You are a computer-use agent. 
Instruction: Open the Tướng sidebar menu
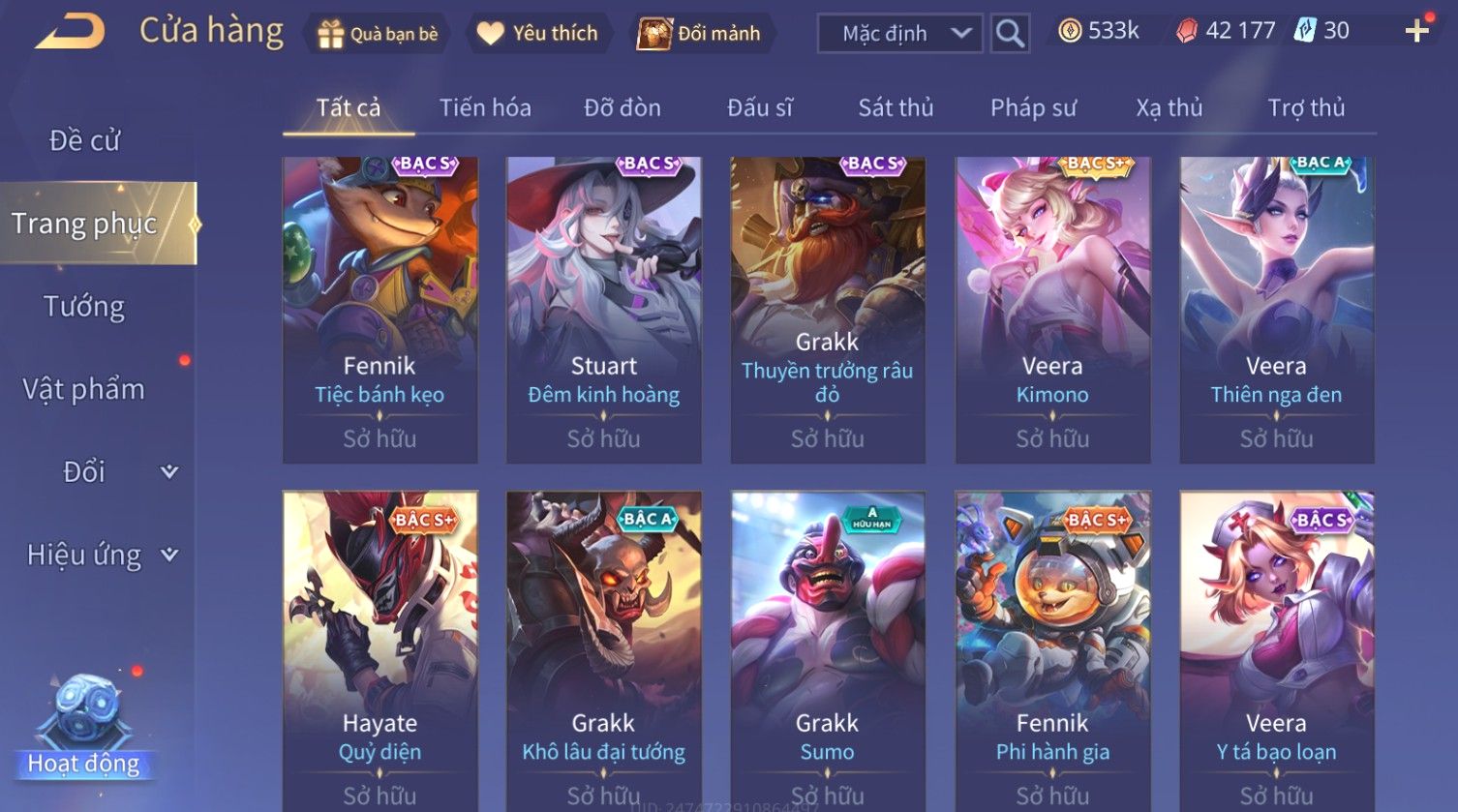[x=84, y=307]
